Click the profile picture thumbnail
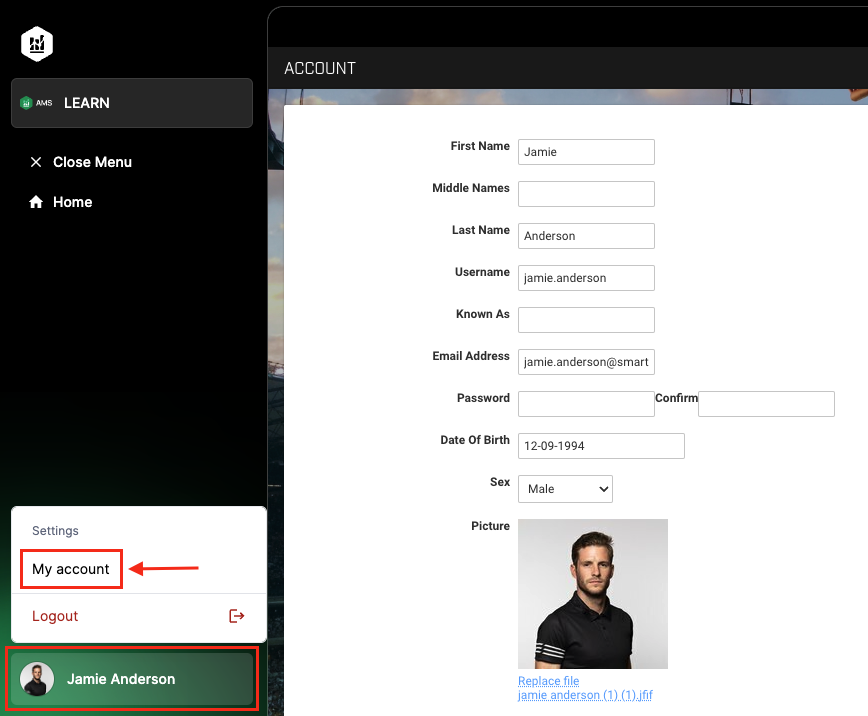This screenshot has width=868, height=716. pyautogui.click(x=592, y=593)
